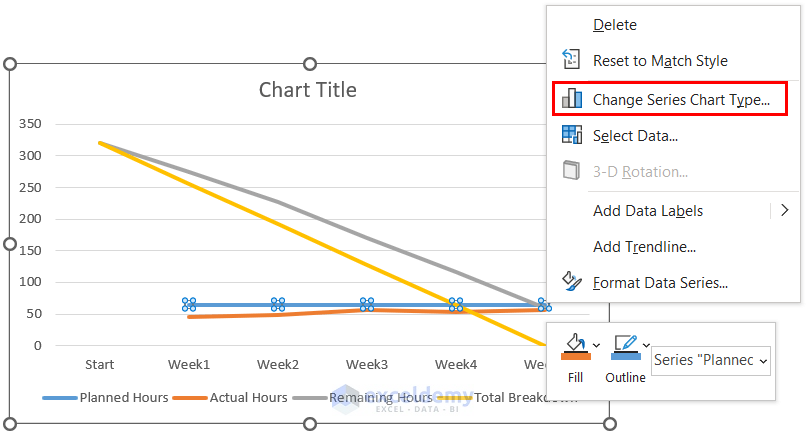Click Add Data Labels menu item
The height and width of the screenshot is (431, 806).
tap(648, 210)
